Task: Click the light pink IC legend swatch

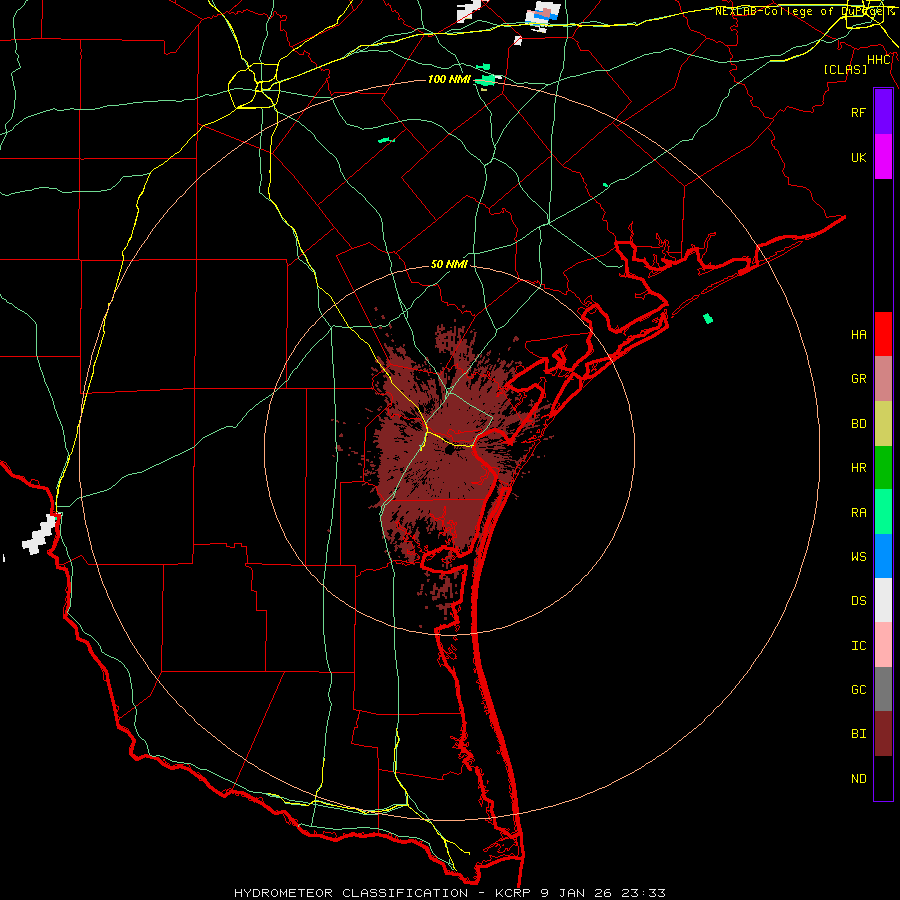Action: (x=883, y=645)
